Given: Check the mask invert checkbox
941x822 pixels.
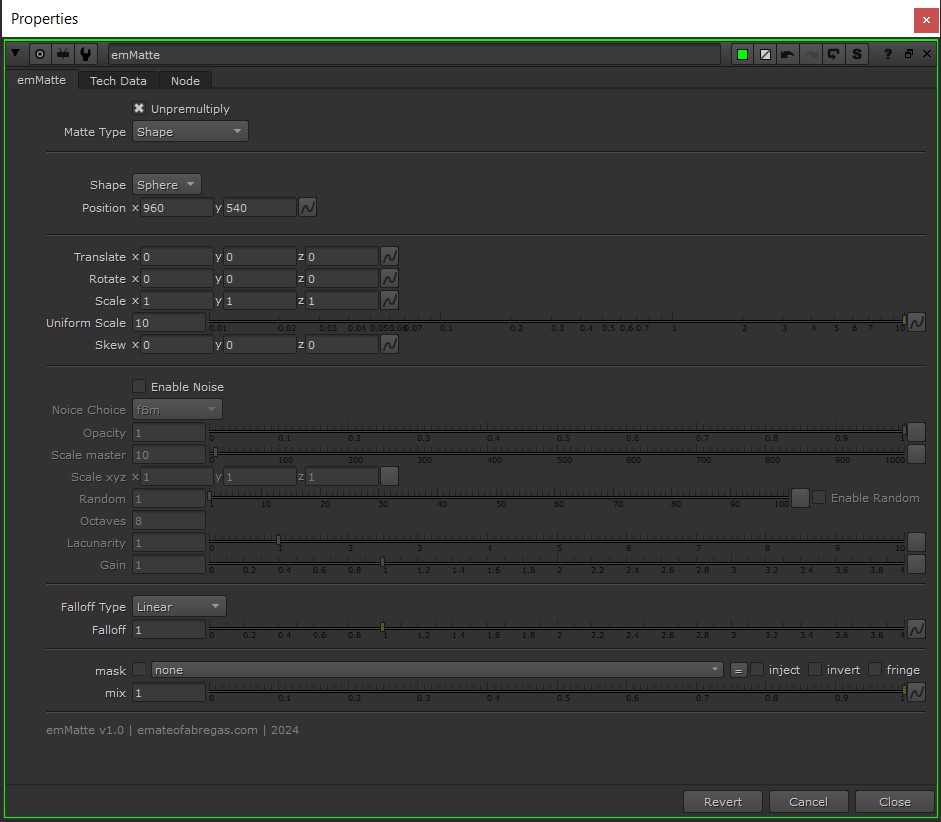Looking at the screenshot, I should point(815,669).
